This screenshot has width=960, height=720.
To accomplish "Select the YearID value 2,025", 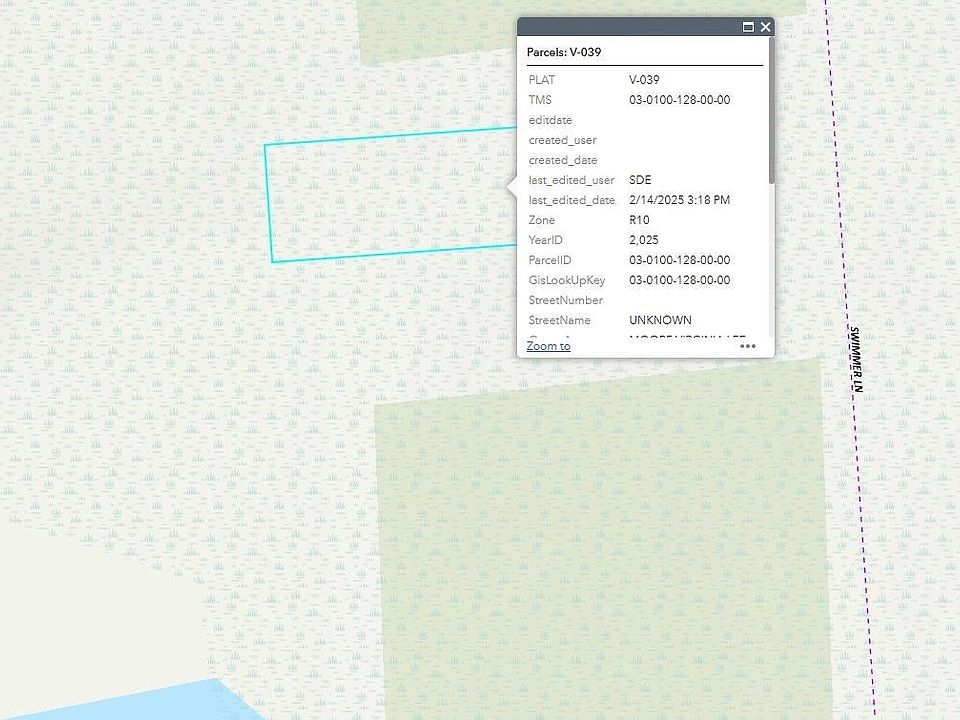I will [x=643, y=240].
